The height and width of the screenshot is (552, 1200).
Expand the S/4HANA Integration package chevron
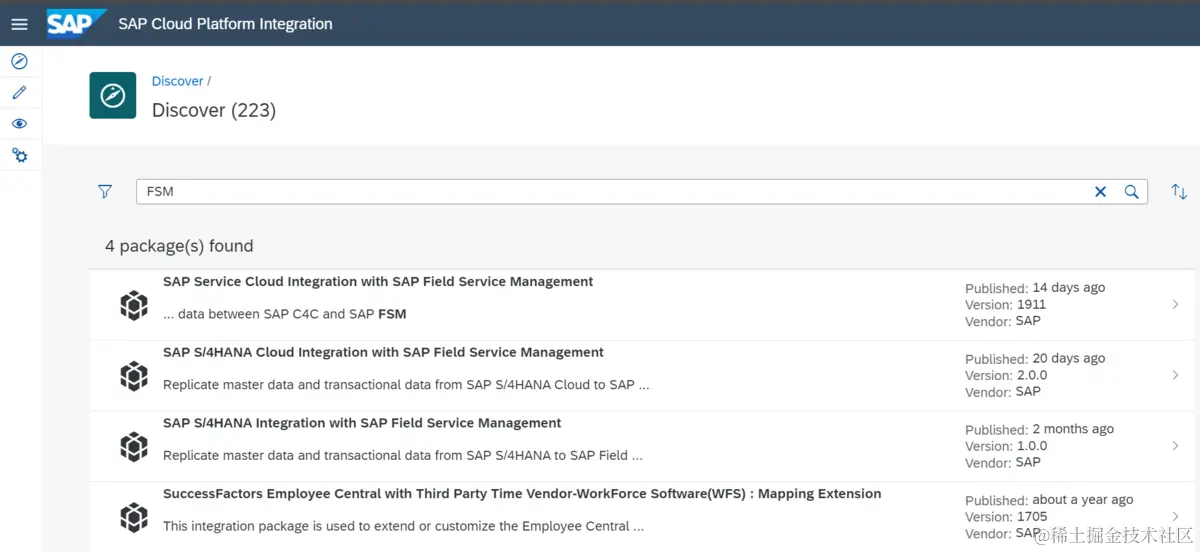point(1176,446)
